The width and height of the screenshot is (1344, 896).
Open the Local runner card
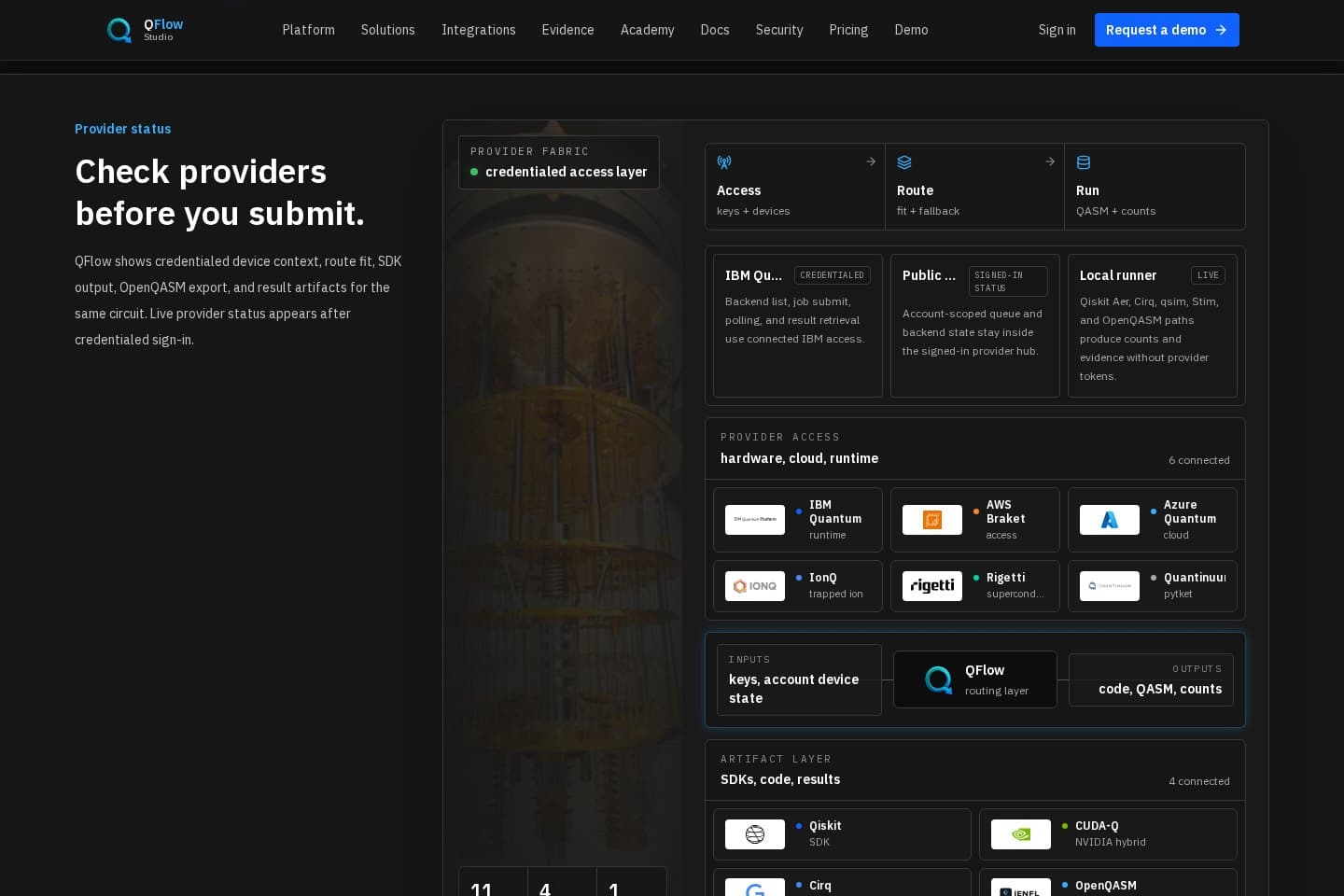coord(1153,326)
